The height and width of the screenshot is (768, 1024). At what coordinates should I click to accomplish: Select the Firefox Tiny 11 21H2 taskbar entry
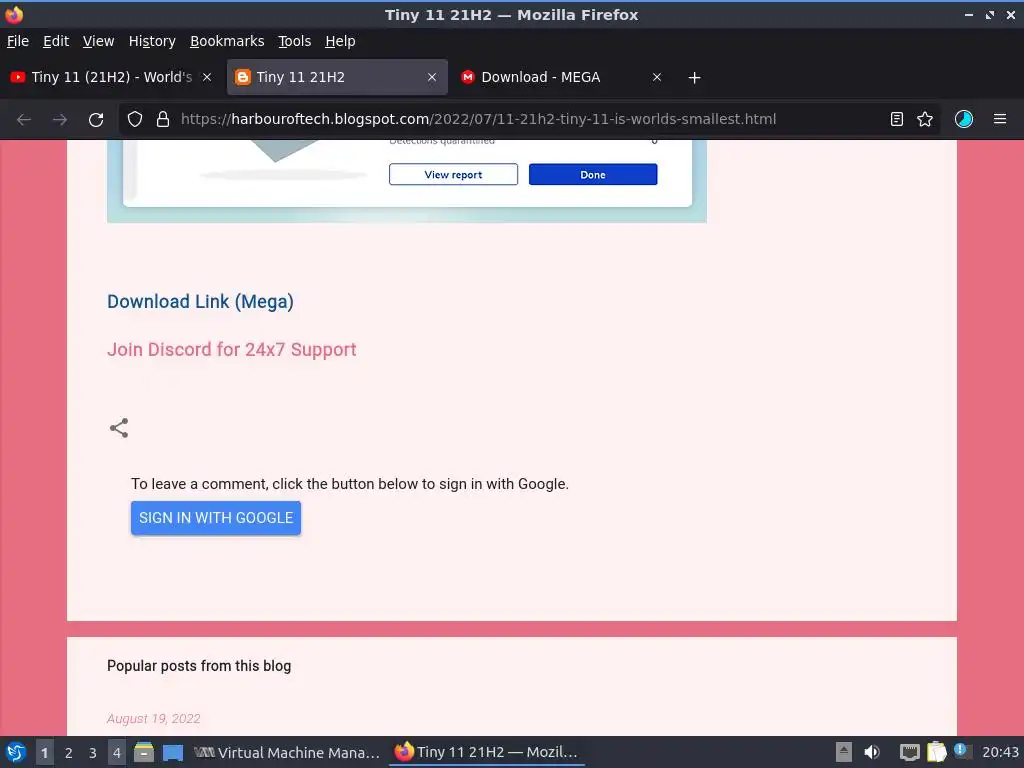487,752
